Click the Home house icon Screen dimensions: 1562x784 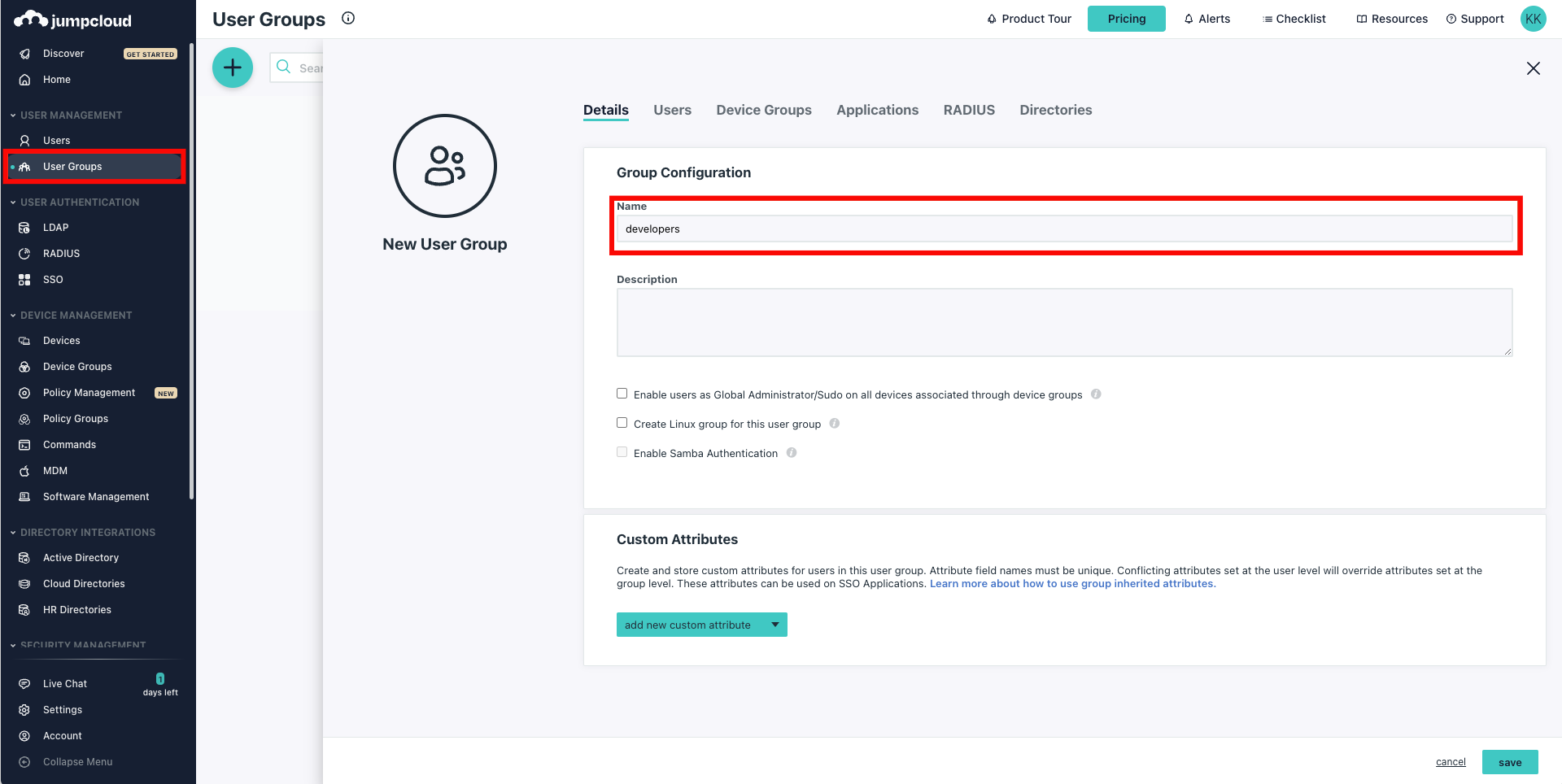[x=24, y=80]
